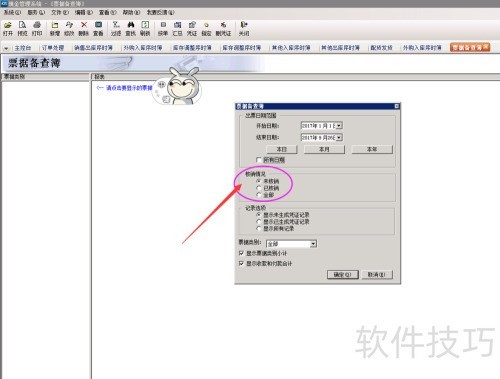Click the binoculars 查找 icon

pyautogui.click(x=131, y=25)
